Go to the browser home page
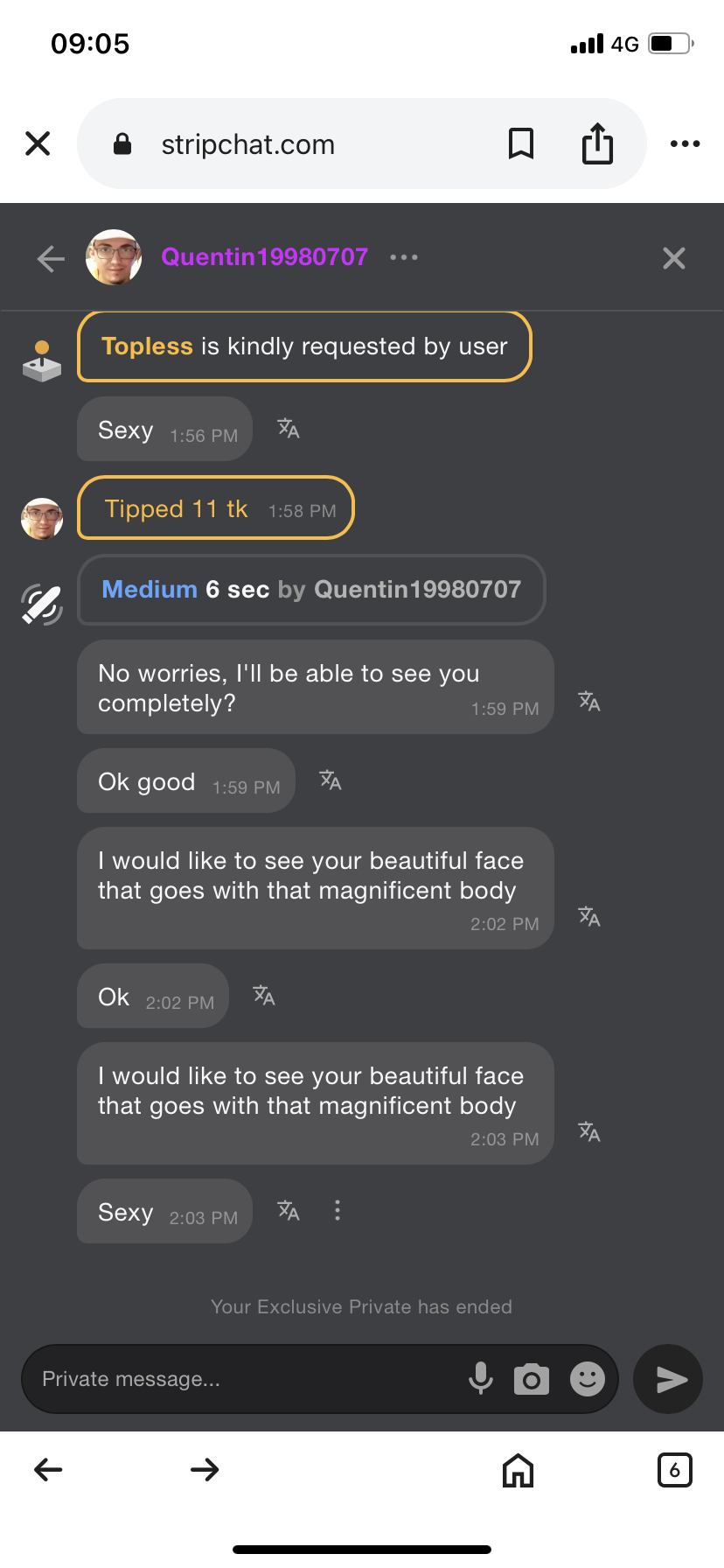 point(518,1470)
